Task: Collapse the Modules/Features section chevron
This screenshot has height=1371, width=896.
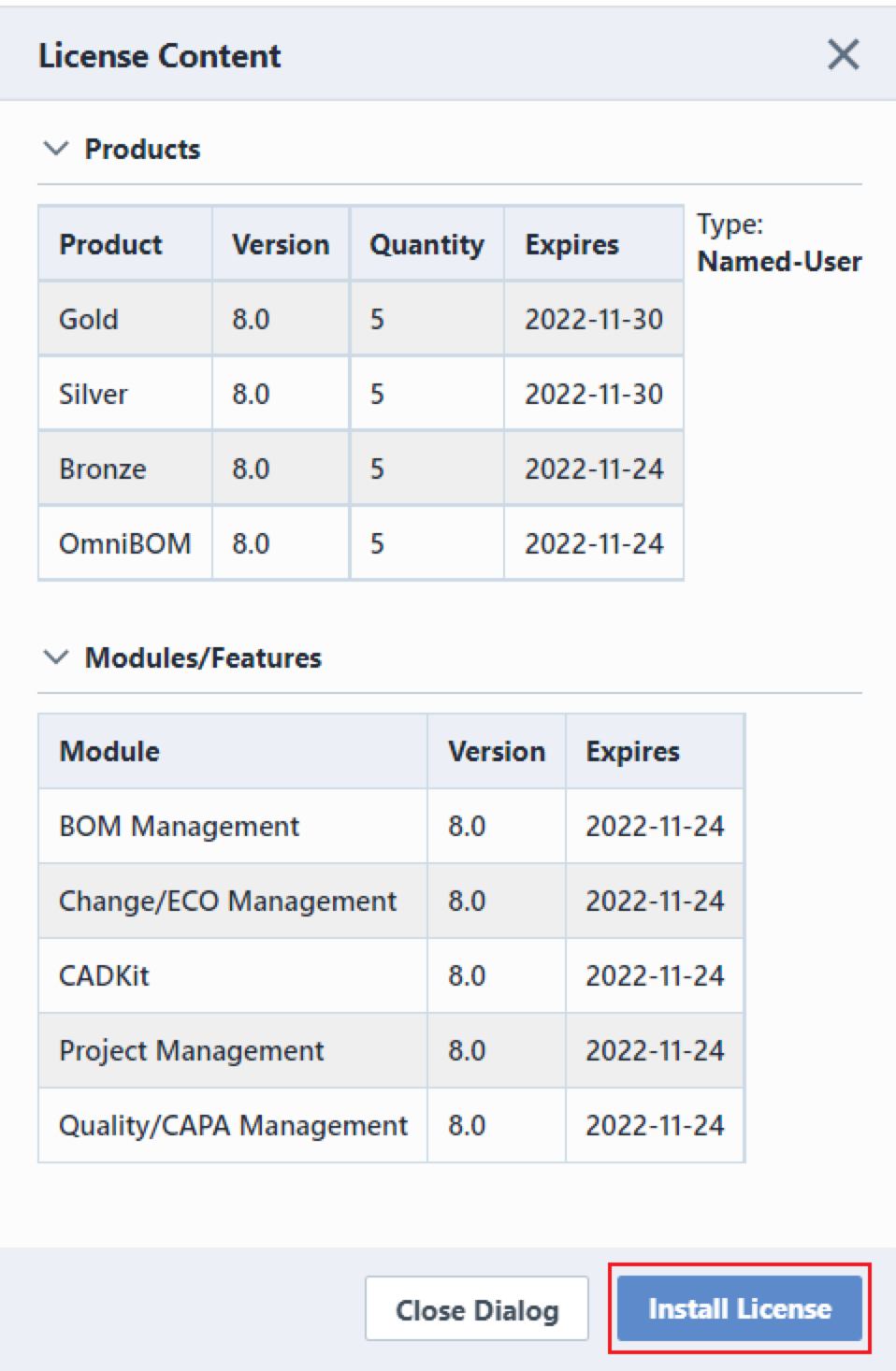Action: point(56,657)
